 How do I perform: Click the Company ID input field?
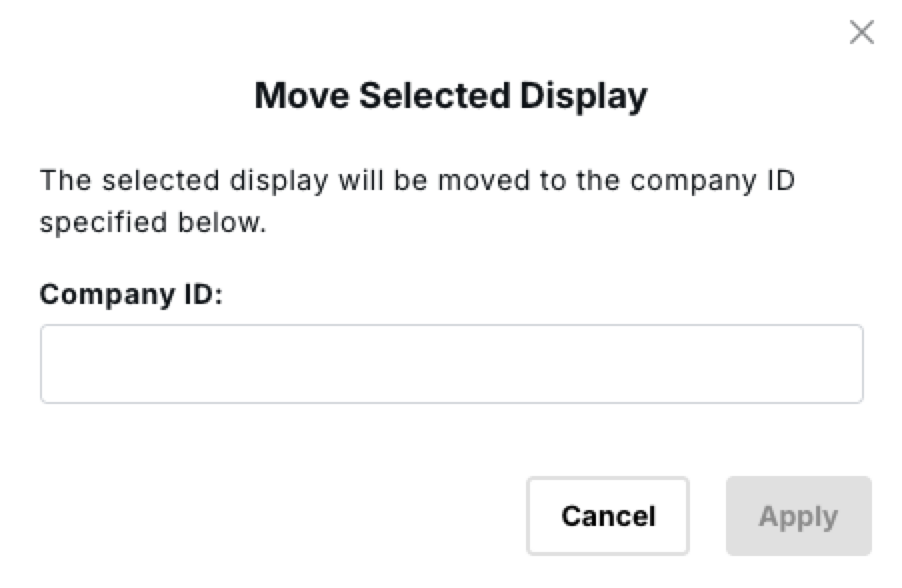pos(451,364)
